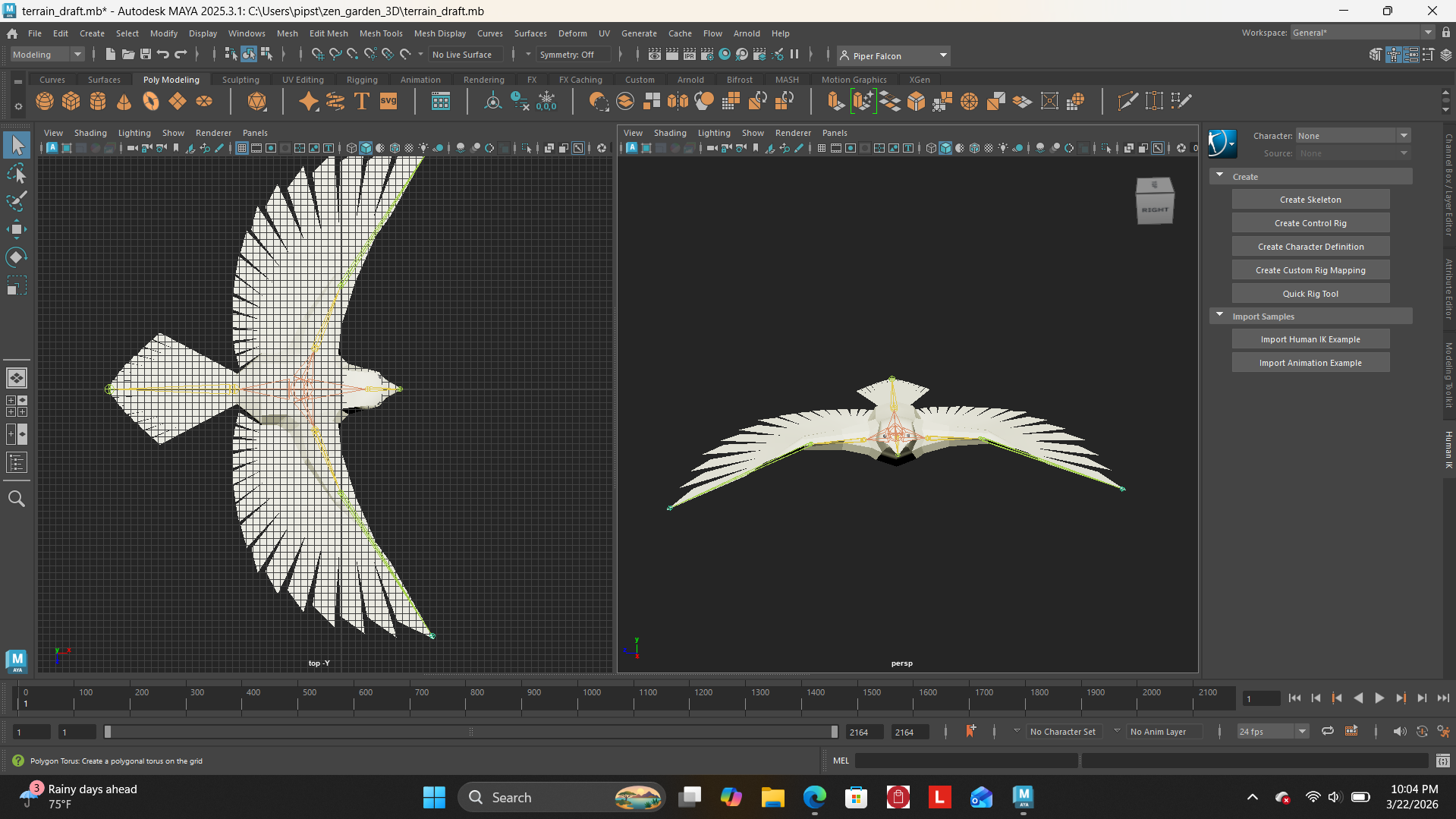
Task: Click the Undo arrow icon
Action: point(163,55)
